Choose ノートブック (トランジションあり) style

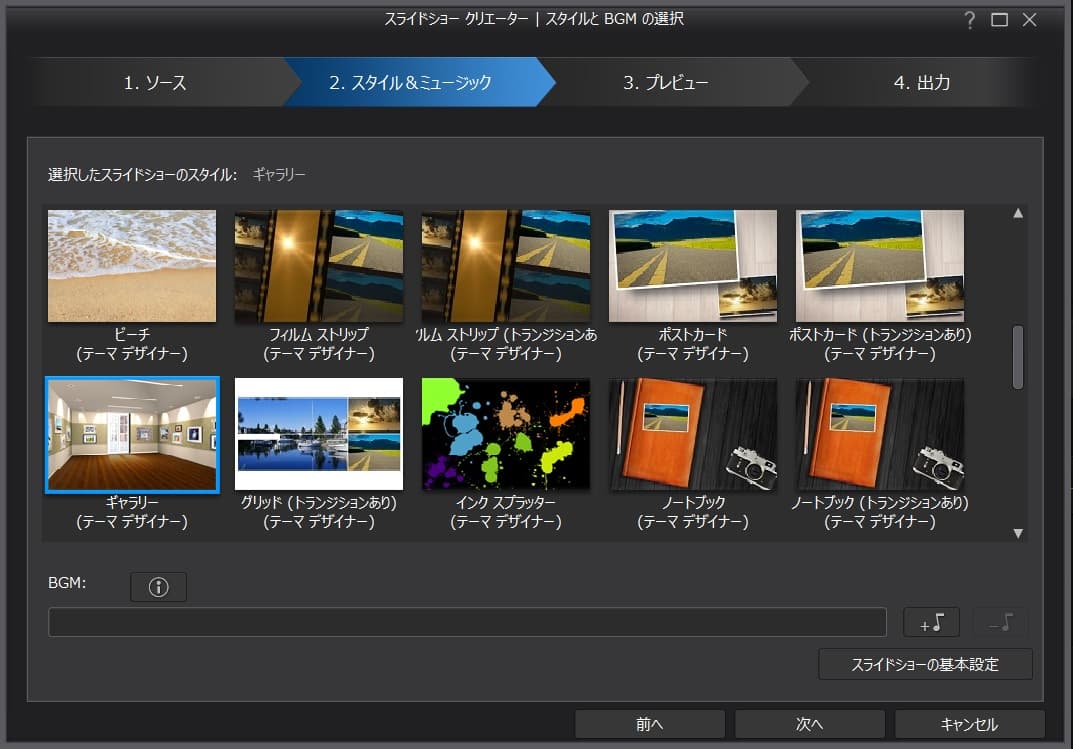pyautogui.click(x=880, y=435)
